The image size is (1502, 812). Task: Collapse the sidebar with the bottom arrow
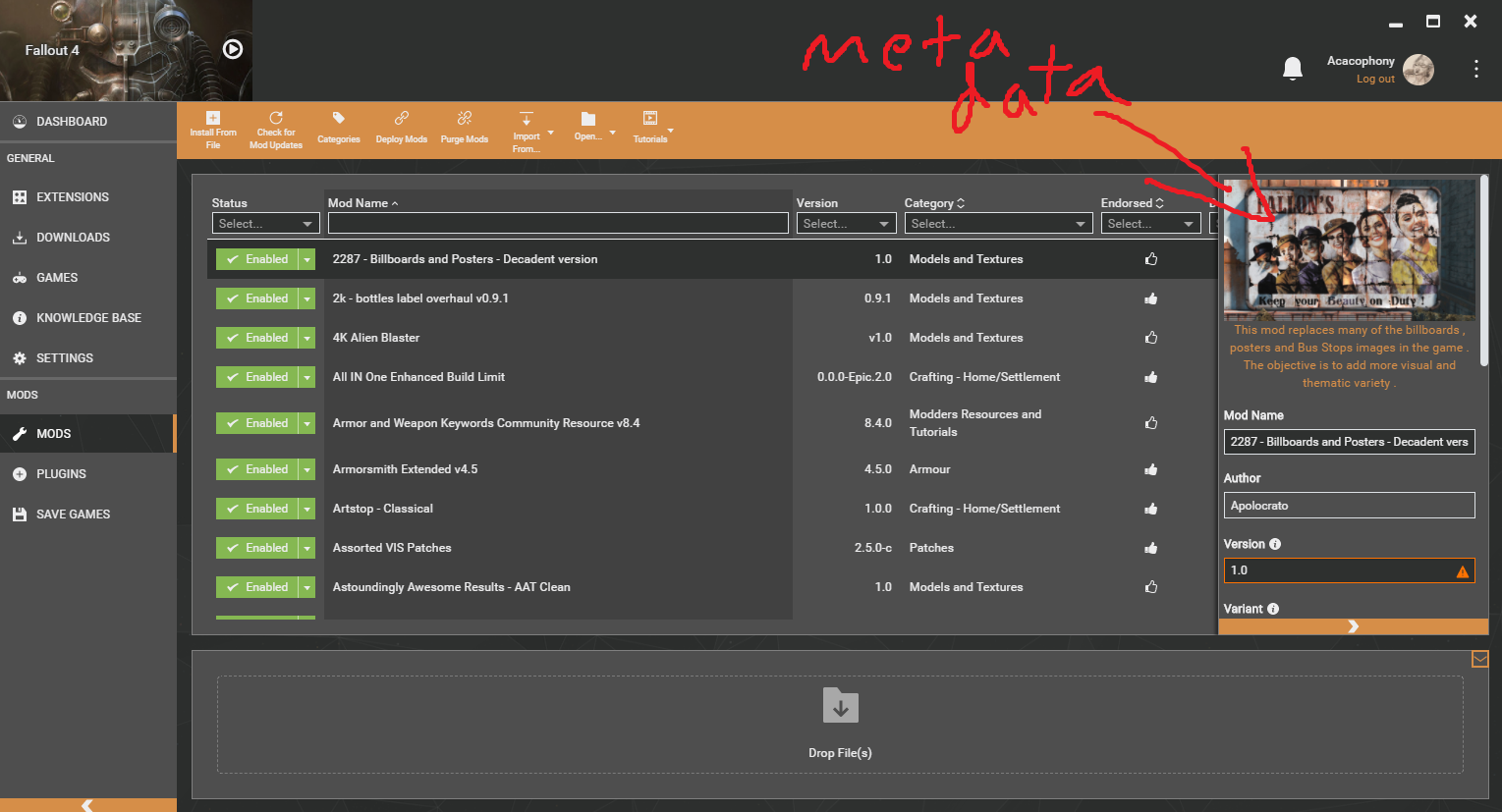(x=87, y=805)
